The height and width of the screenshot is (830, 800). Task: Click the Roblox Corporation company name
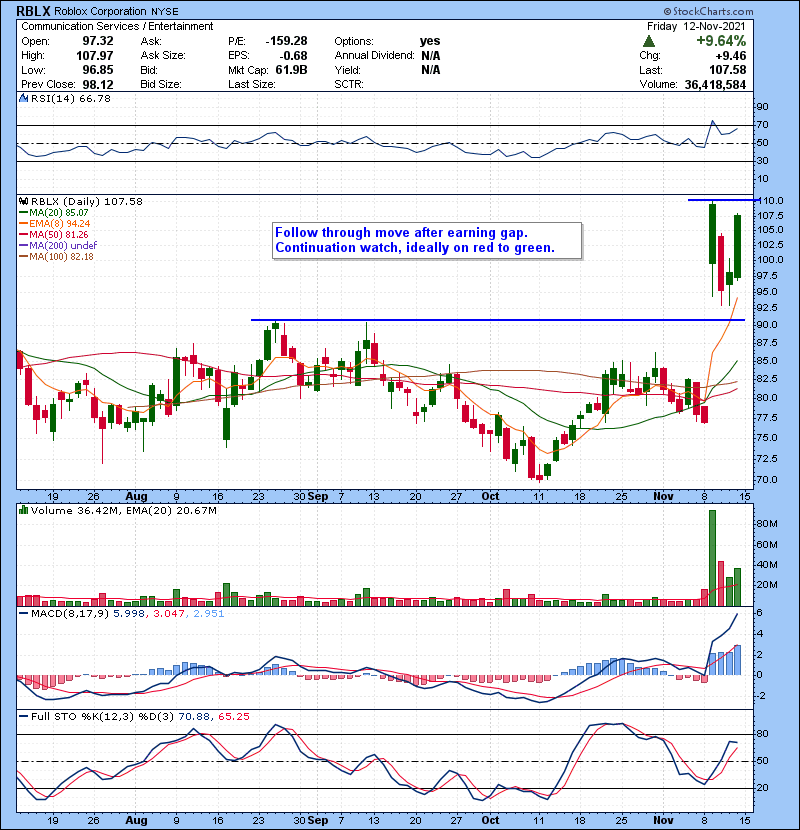point(100,11)
